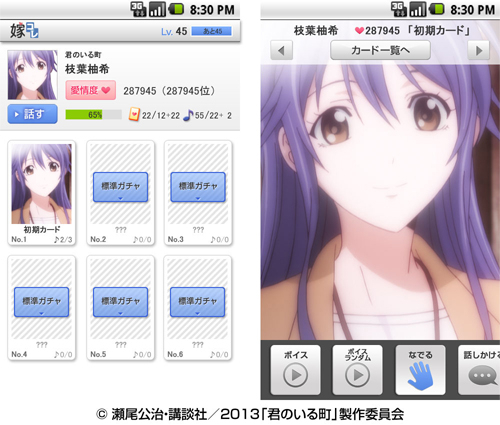Open the カード一覧へ card list
Screen dimensions: 500x425
380,50
